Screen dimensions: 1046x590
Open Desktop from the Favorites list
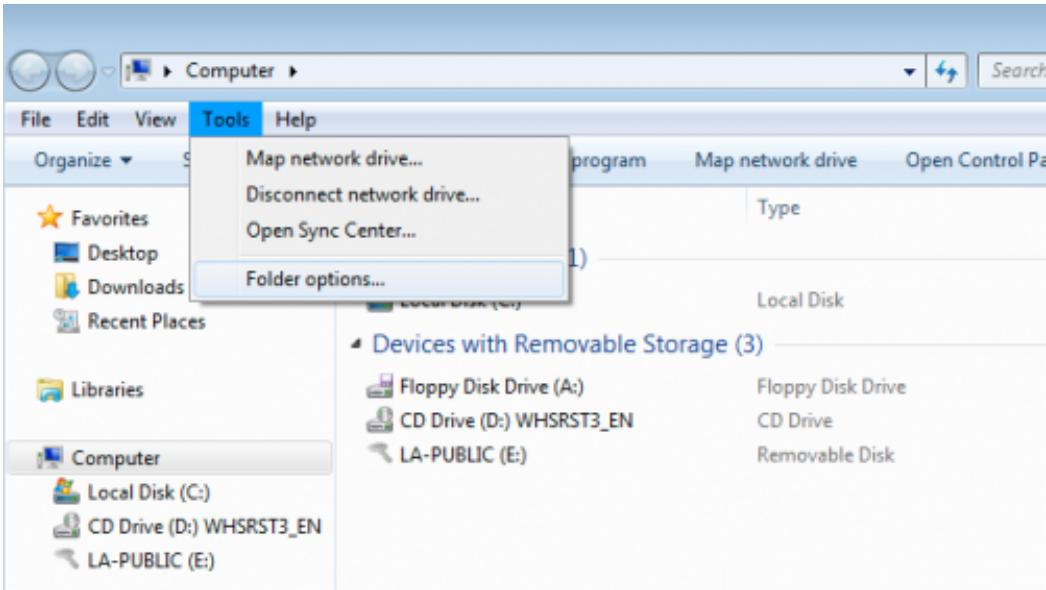pyautogui.click(x=123, y=253)
